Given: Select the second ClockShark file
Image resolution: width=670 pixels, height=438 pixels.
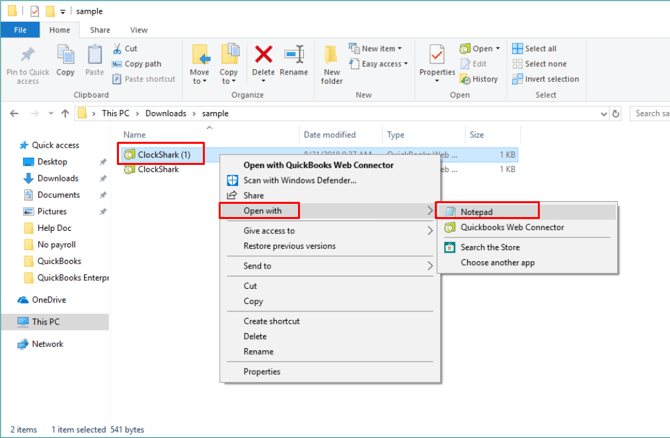Looking at the screenshot, I should 158,170.
